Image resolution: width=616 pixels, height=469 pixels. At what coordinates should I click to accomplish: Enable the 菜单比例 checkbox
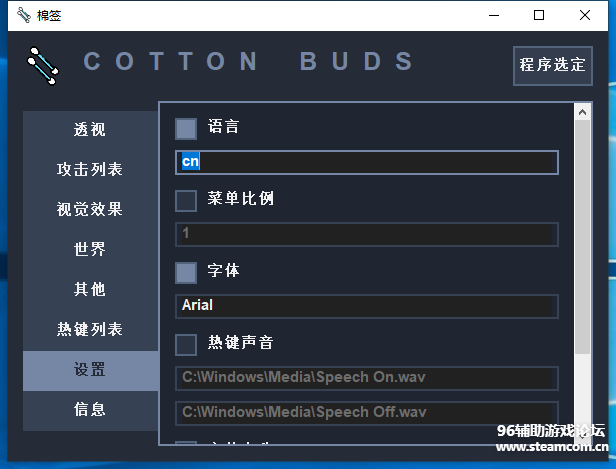coord(186,201)
